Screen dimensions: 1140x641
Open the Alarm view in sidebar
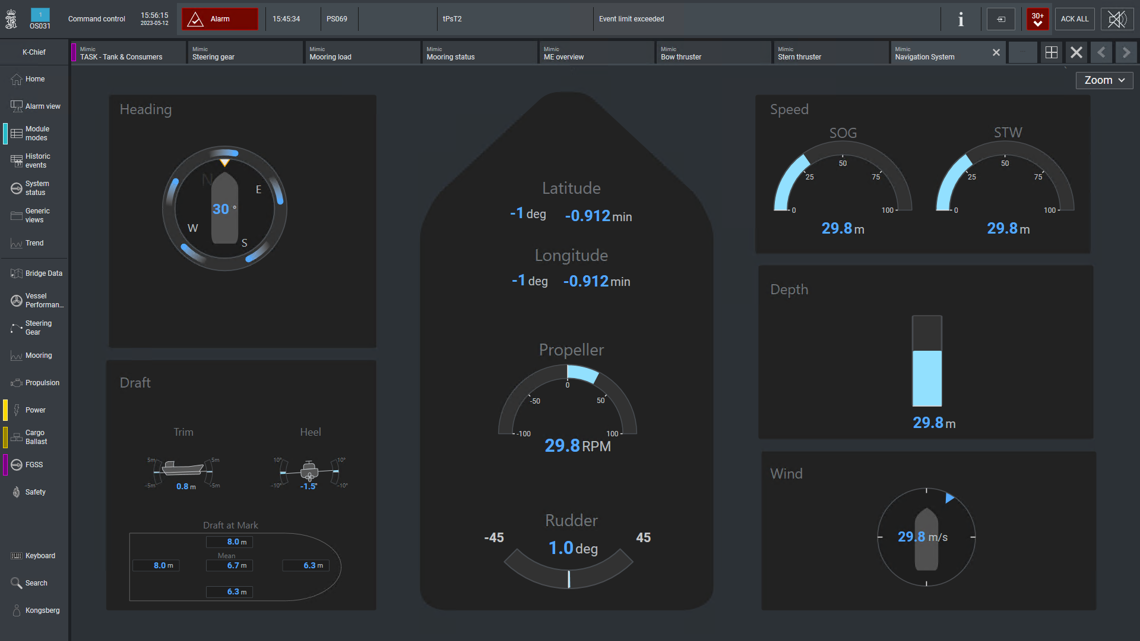coord(35,106)
